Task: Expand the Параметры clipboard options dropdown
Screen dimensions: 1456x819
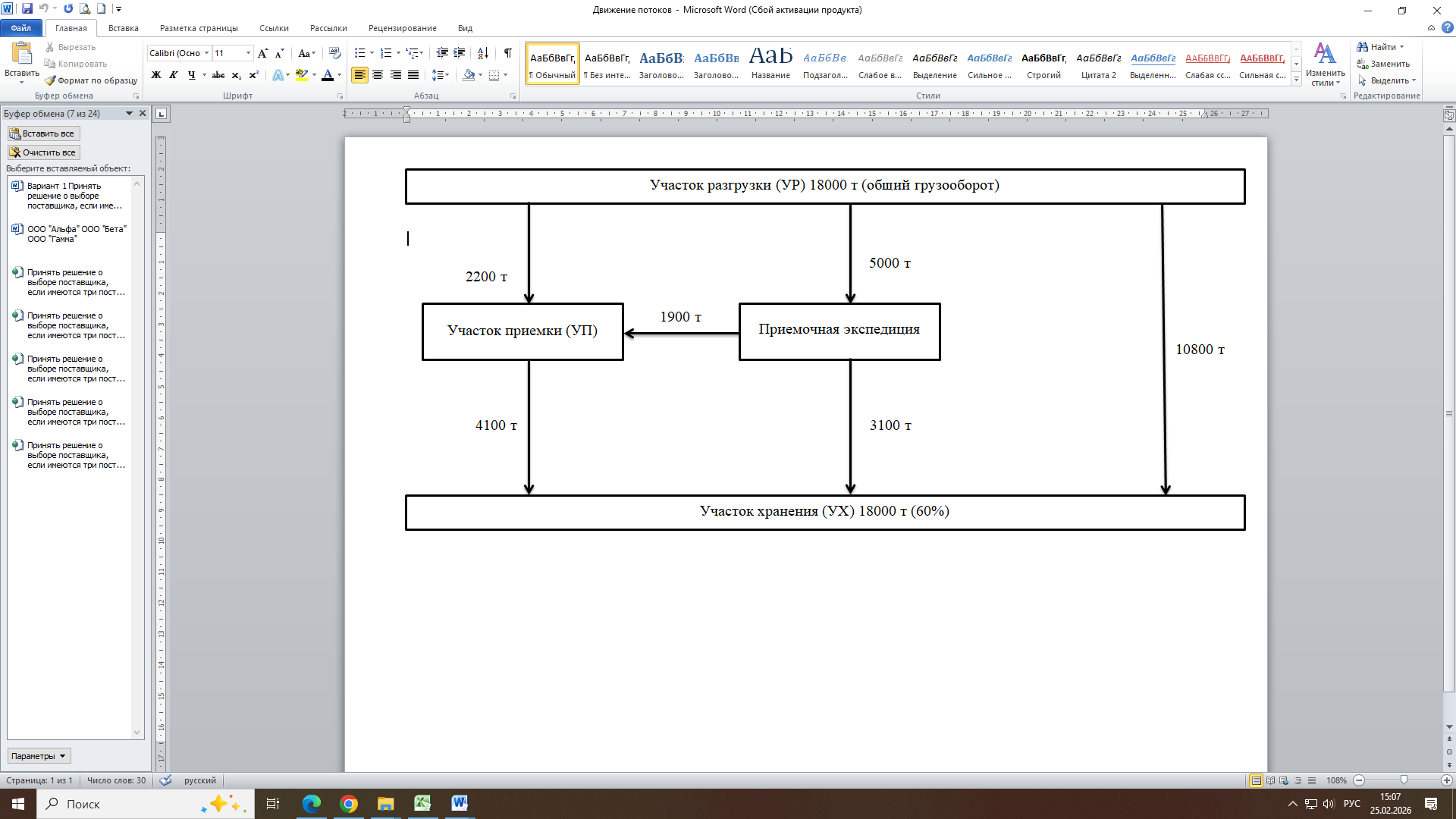Action: tap(39, 756)
